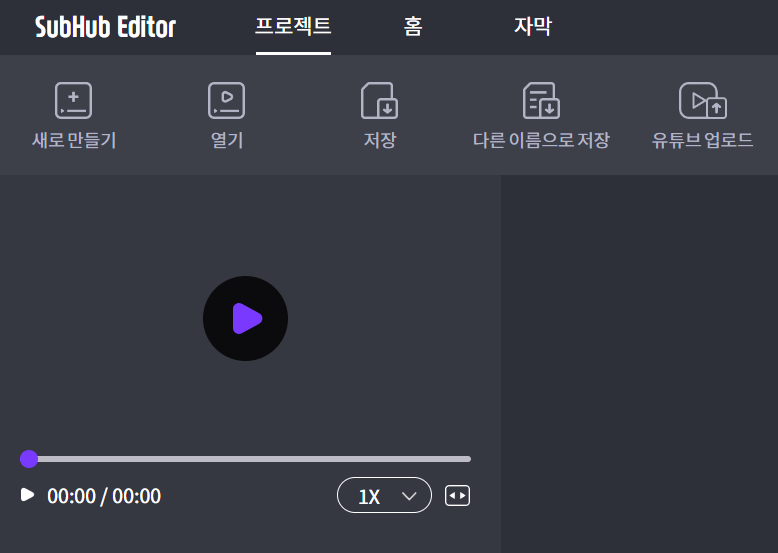The width and height of the screenshot is (778, 553).
Task: Click the purple seek bar handle
Action: (29, 459)
